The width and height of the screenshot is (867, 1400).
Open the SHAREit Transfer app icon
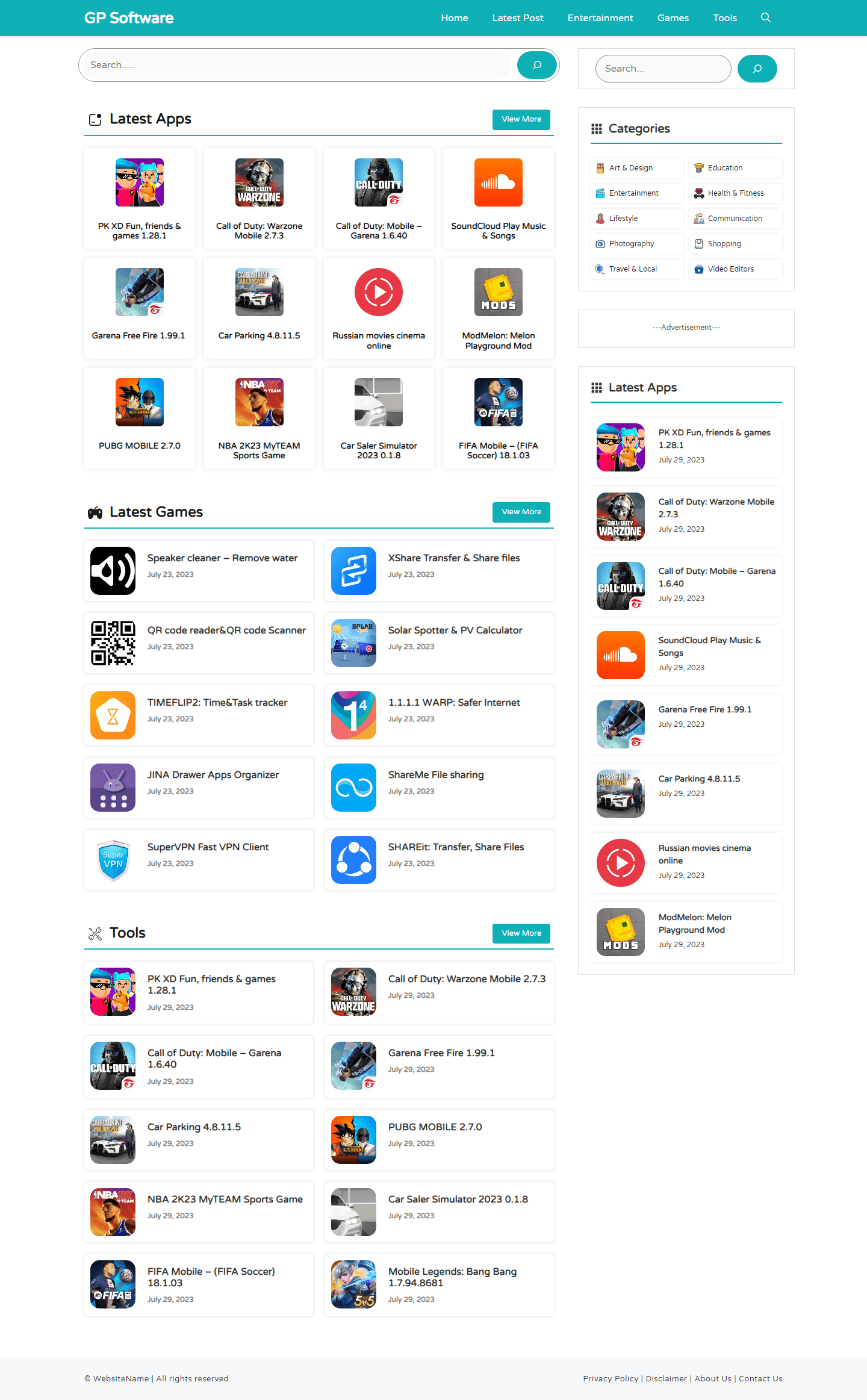(353, 860)
